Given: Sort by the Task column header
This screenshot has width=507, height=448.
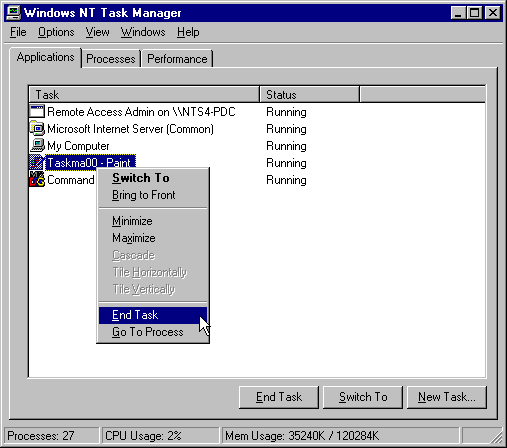Looking at the screenshot, I should 144,95.
